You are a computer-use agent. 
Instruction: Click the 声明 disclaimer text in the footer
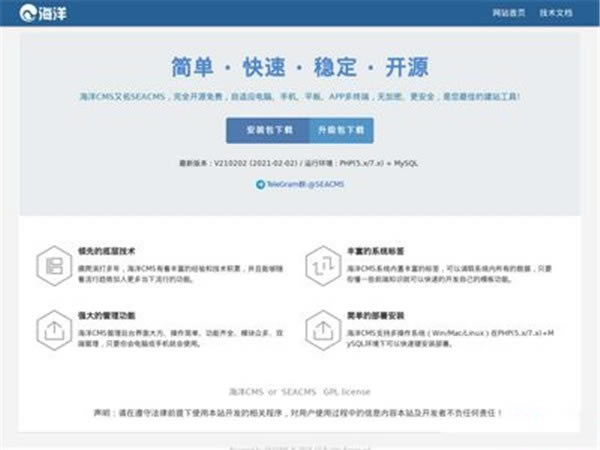[298, 413]
